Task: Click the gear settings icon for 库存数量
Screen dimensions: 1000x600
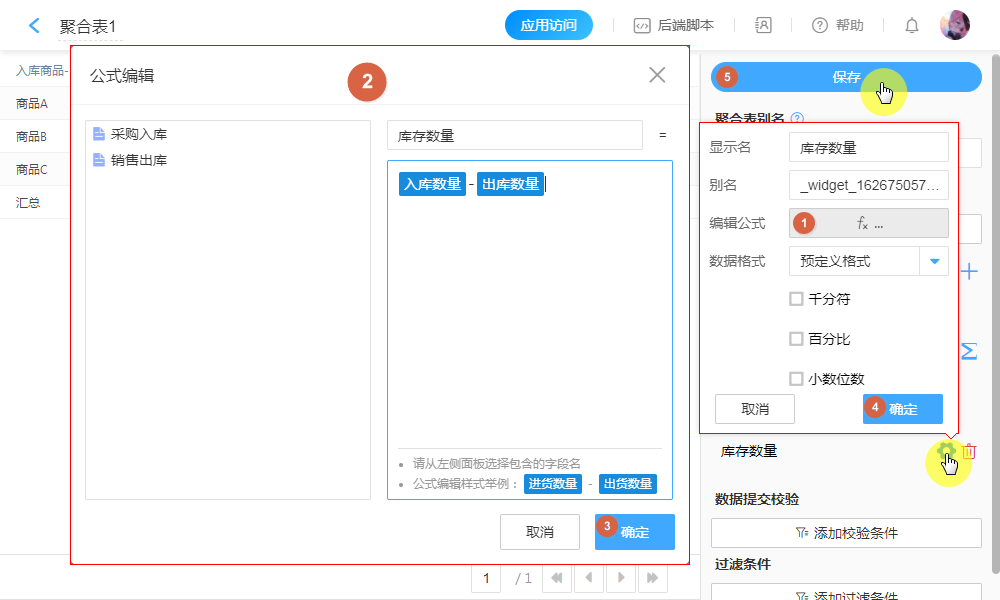Action: point(944,452)
